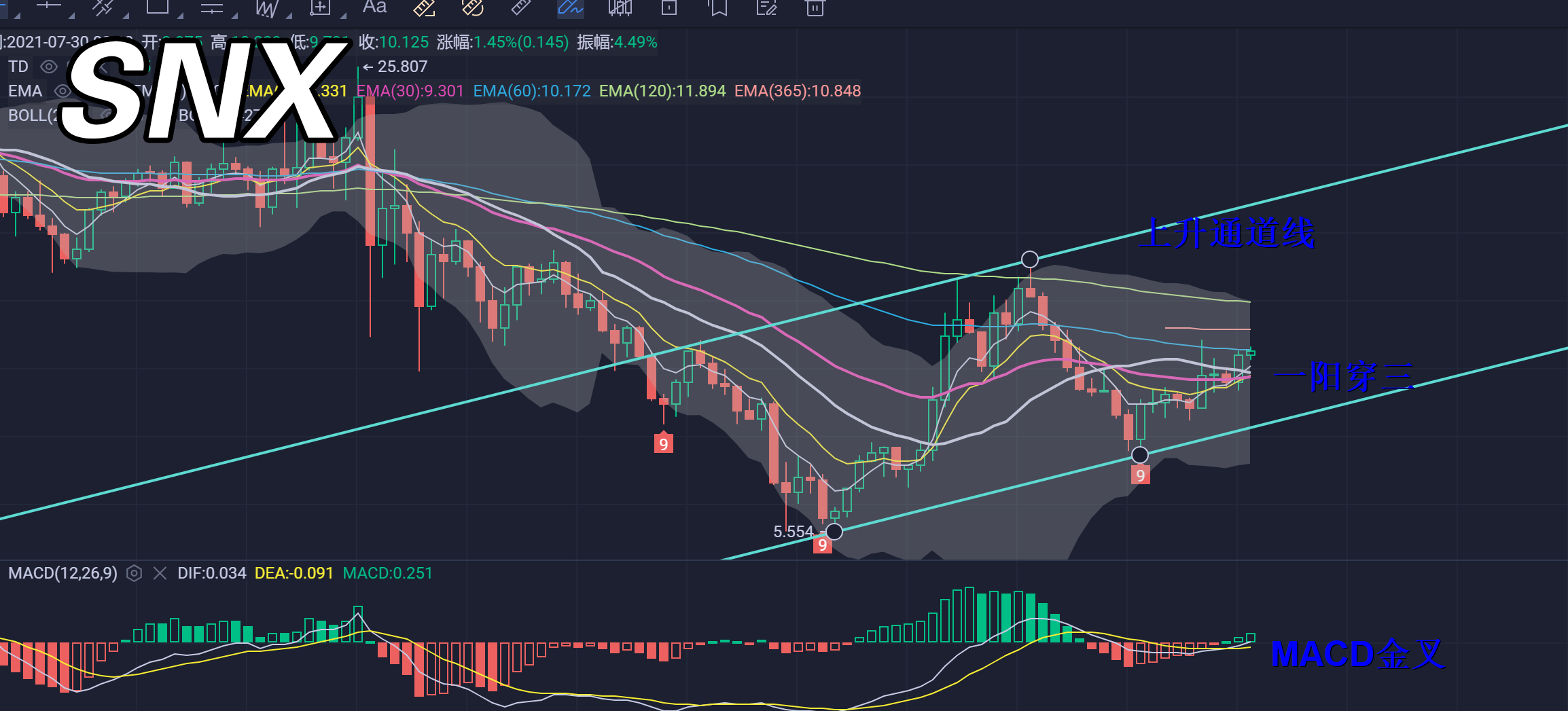Expand wave pattern tool options arrow
This screenshot has width=1568, height=711.
pyautogui.click(x=289, y=15)
